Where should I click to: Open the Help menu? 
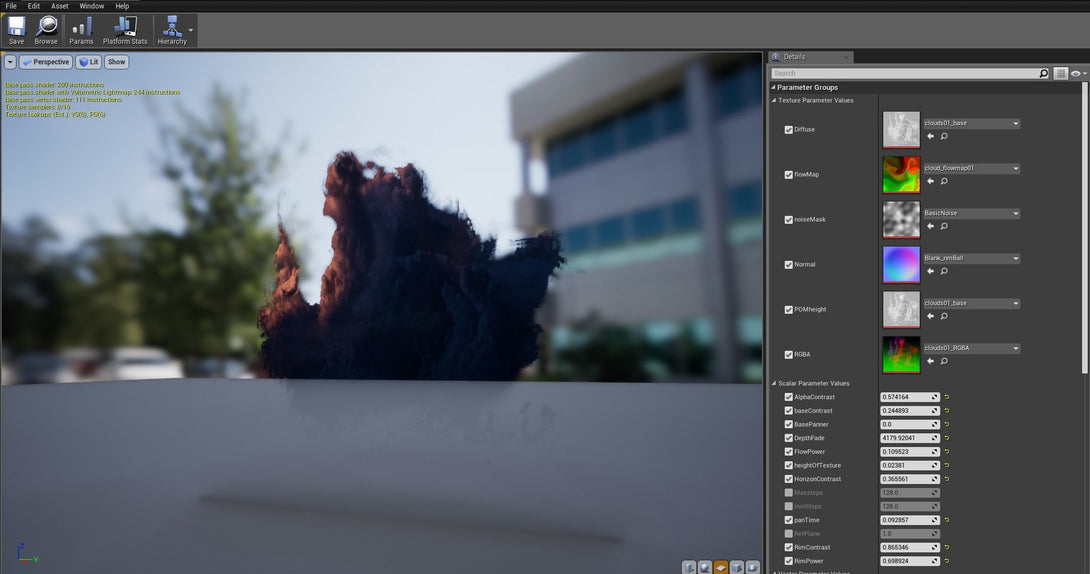[122, 6]
